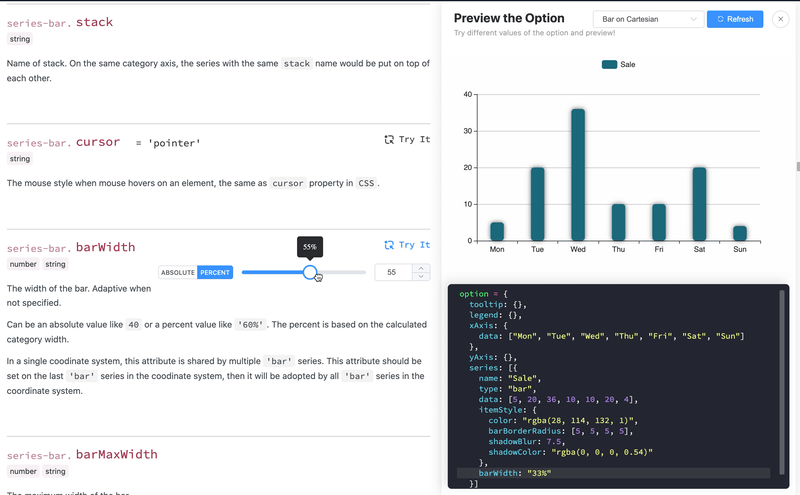Click the series-bar.stack heading
Screen dimensions: 800x495
[60, 22]
